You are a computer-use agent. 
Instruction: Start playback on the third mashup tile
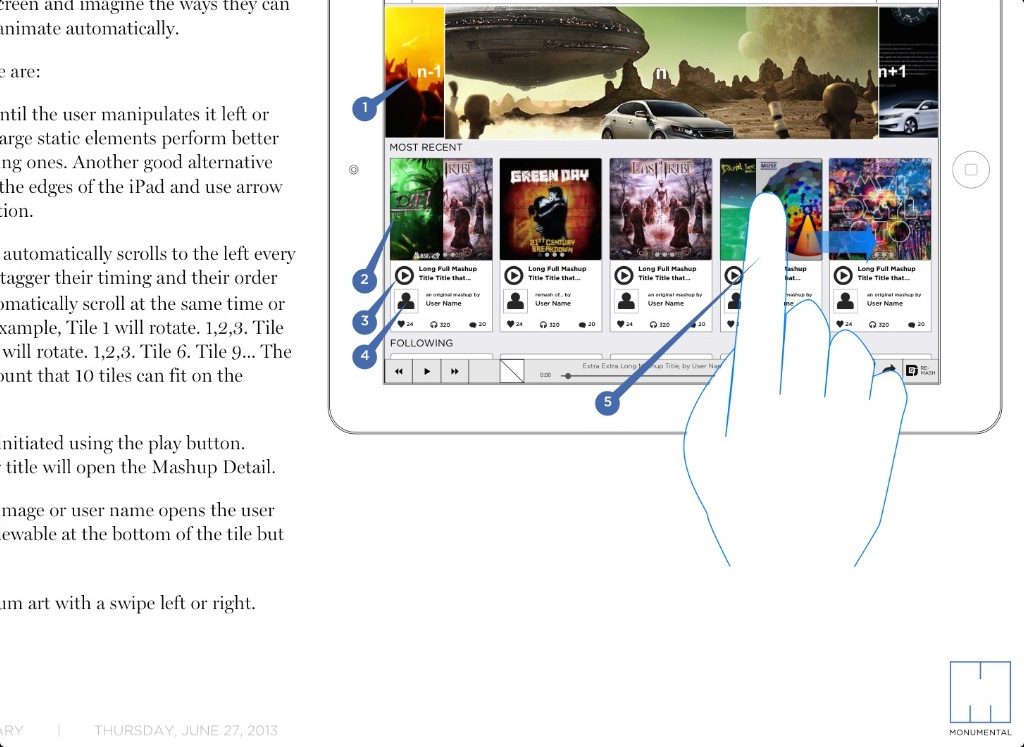pyautogui.click(x=623, y=275)
